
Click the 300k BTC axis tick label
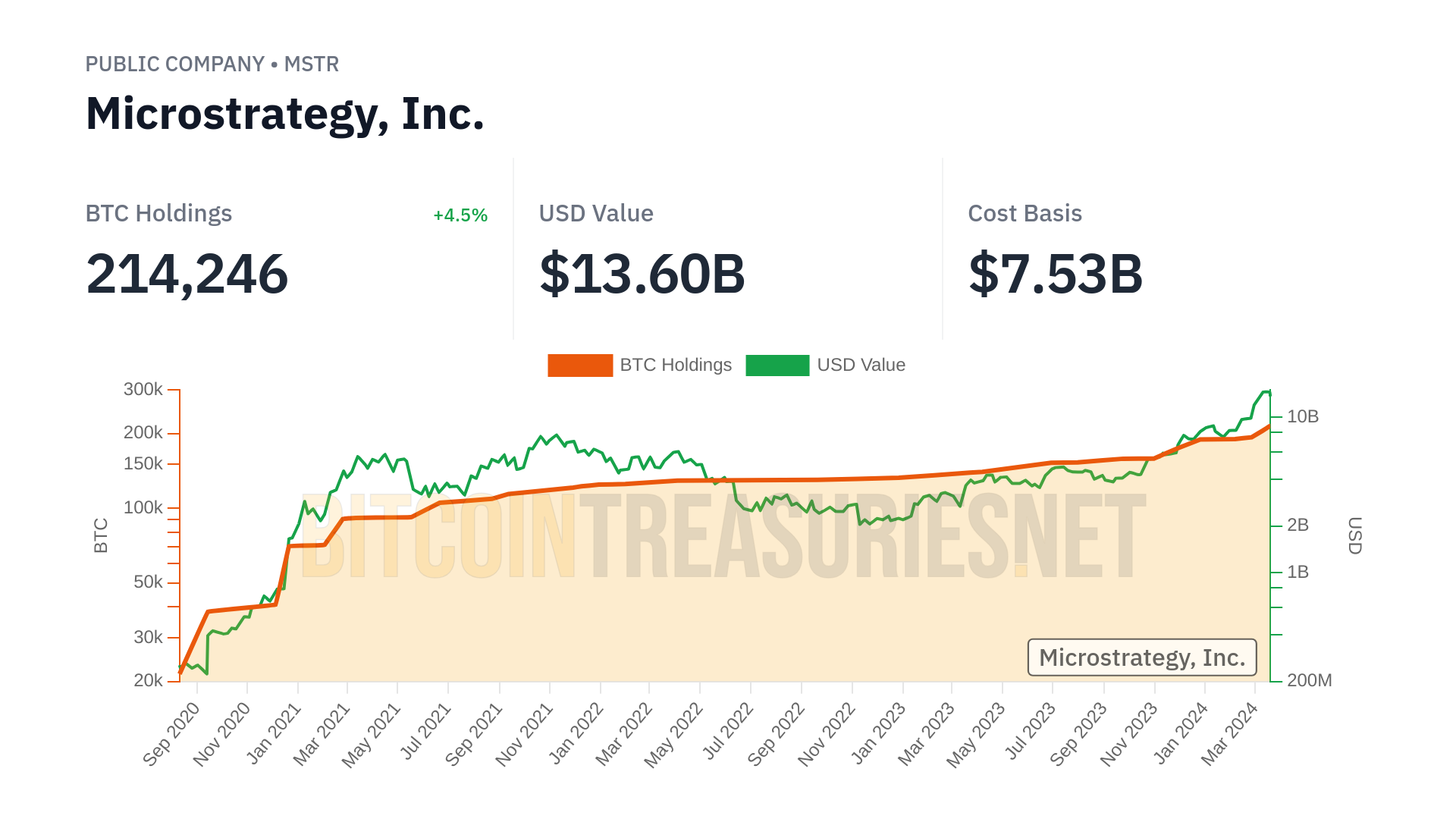tap(143, 390)
